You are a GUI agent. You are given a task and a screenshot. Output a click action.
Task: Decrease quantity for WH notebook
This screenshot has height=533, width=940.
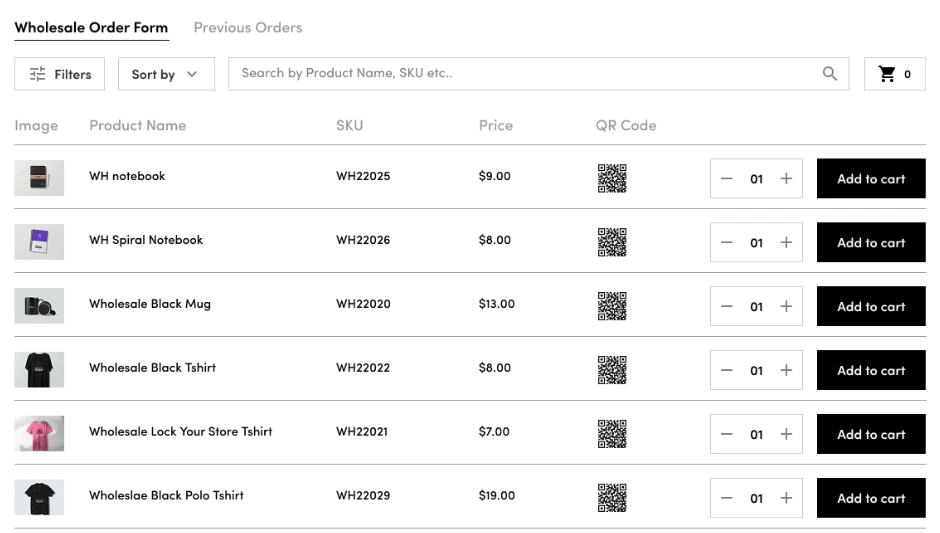(727, 179)
